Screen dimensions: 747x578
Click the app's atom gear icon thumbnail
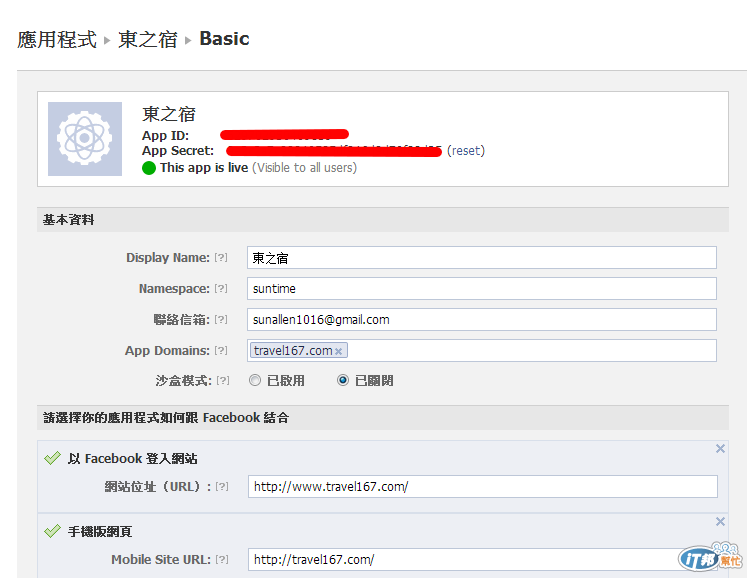pyautogui.click(x=85, y=139)
